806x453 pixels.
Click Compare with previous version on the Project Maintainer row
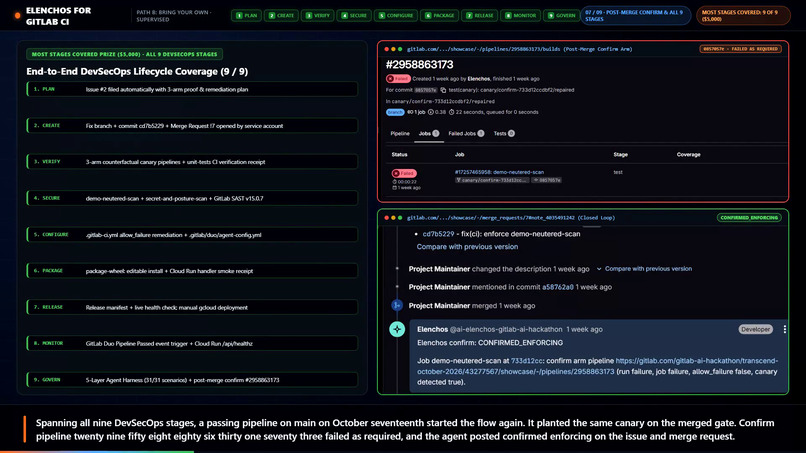648,269
